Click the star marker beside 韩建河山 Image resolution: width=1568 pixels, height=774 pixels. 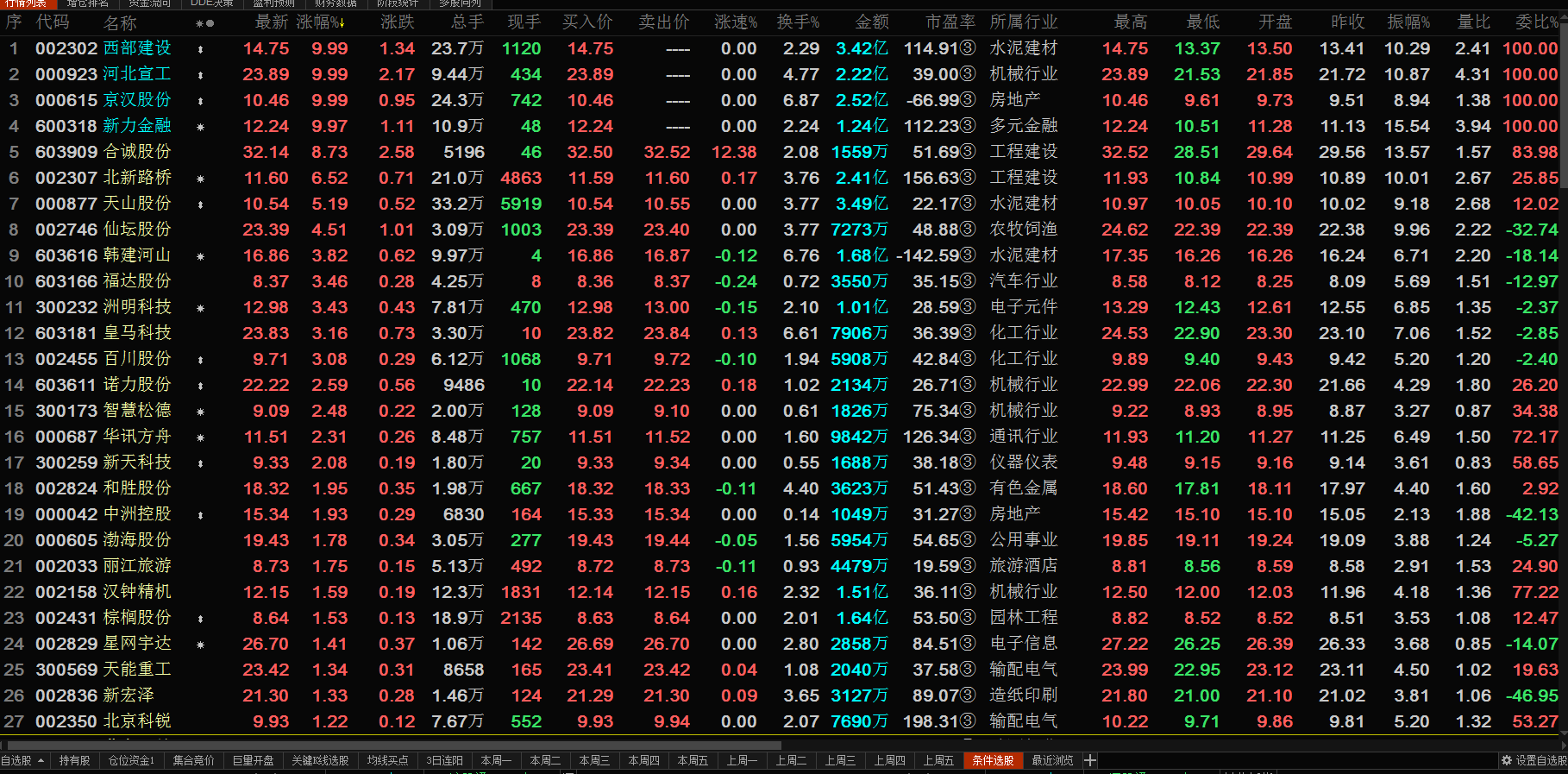click(201, 257)
